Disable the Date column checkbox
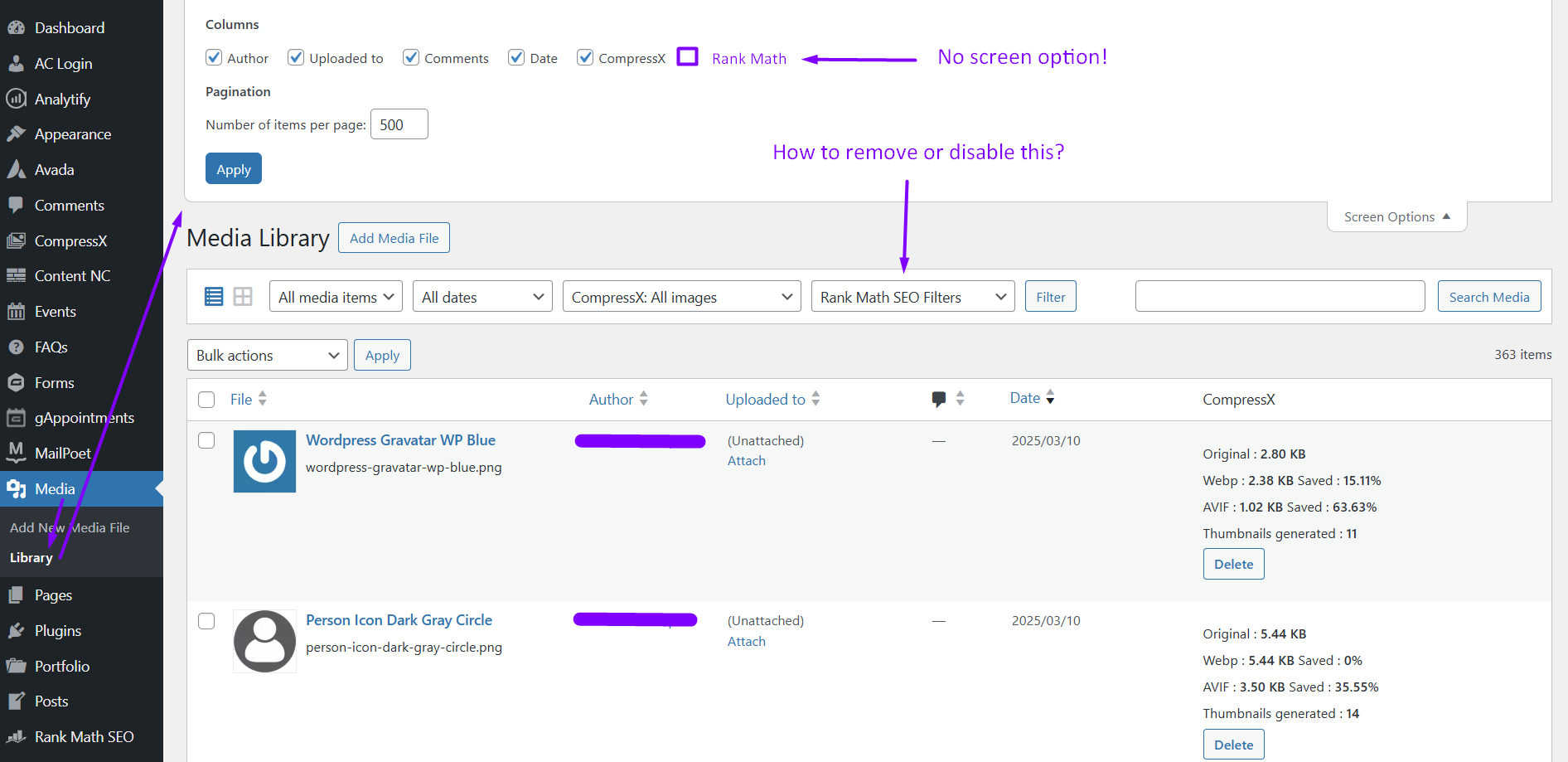Screen dimensions: 1568x762 516,57
